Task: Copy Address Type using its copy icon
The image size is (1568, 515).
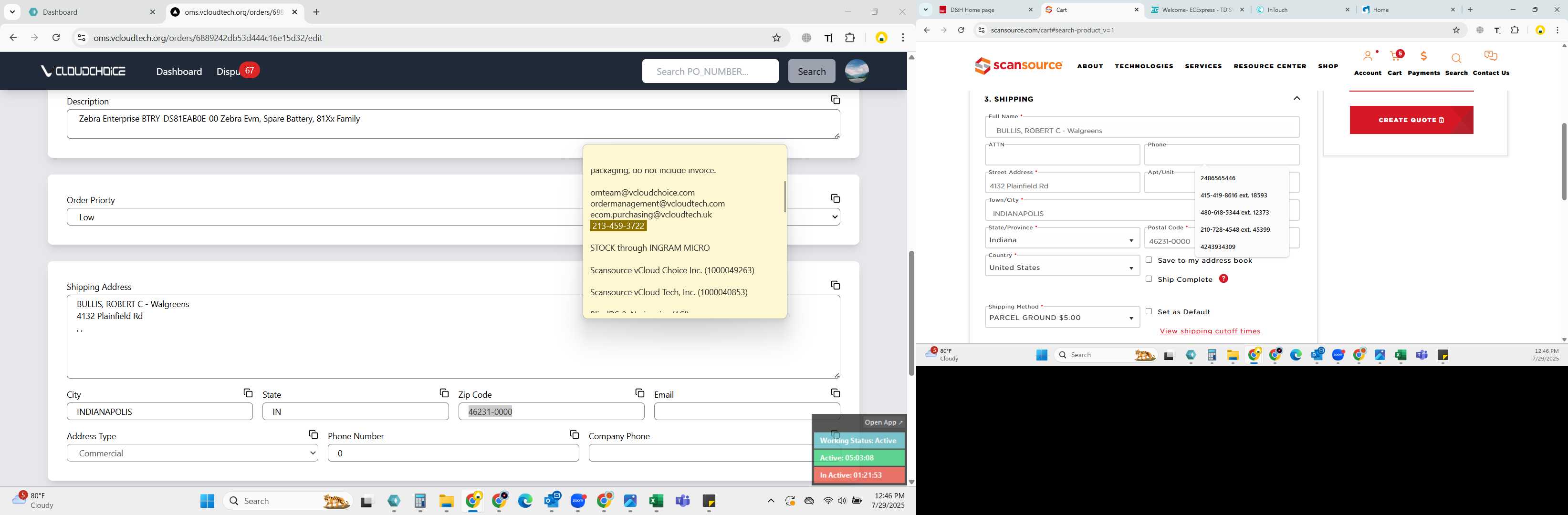Action: (x=313, y=435)
